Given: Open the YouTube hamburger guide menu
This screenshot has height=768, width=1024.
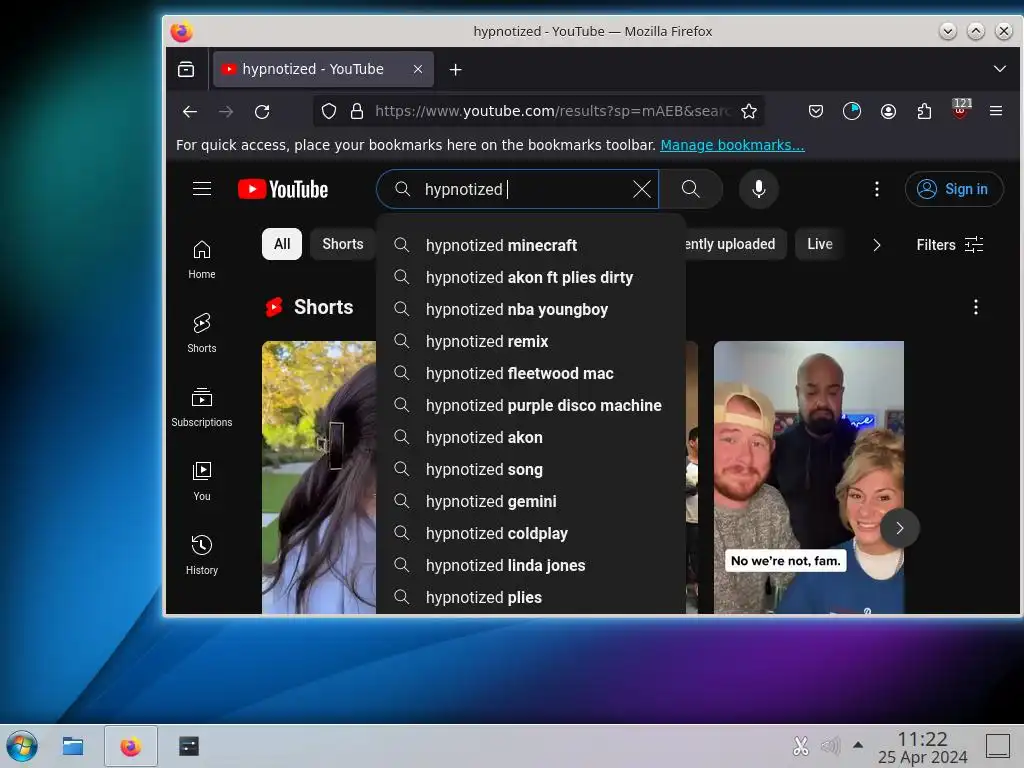Looking at the screenshot, I should coord(202,189).
